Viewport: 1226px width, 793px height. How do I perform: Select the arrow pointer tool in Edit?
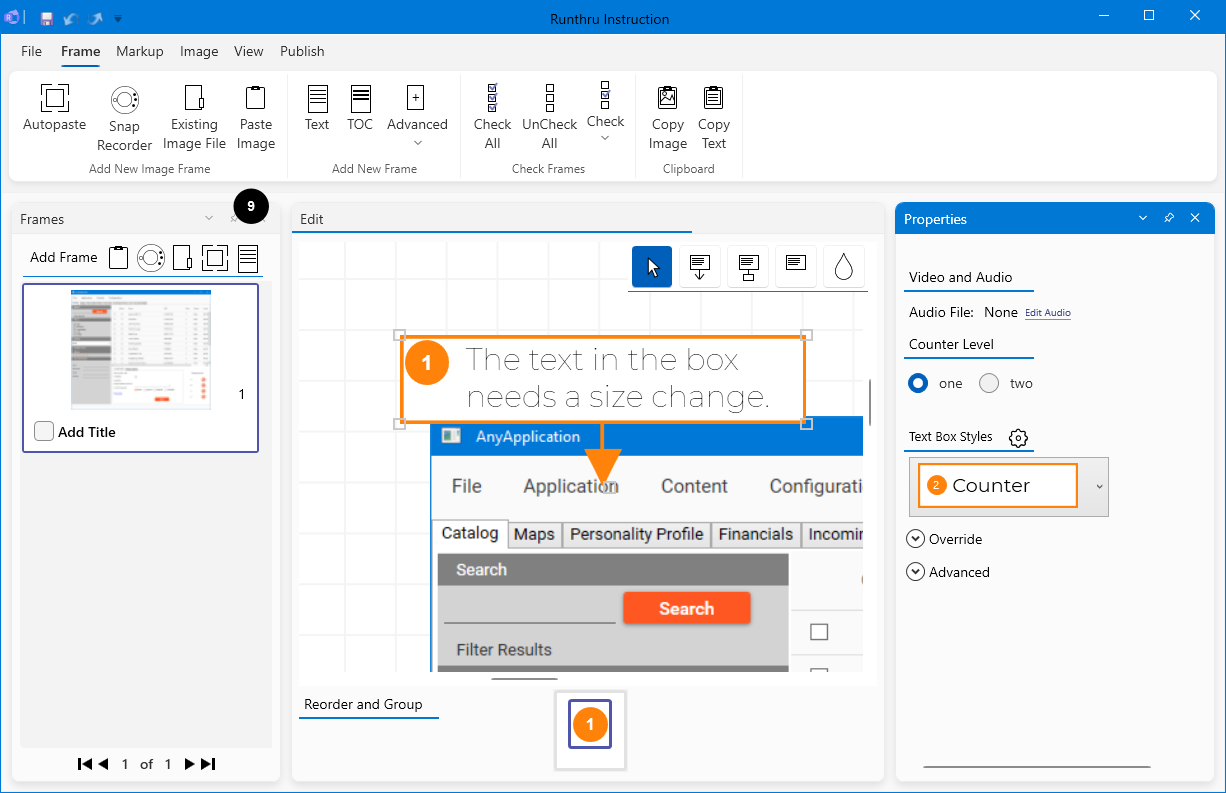coord(652,267)
